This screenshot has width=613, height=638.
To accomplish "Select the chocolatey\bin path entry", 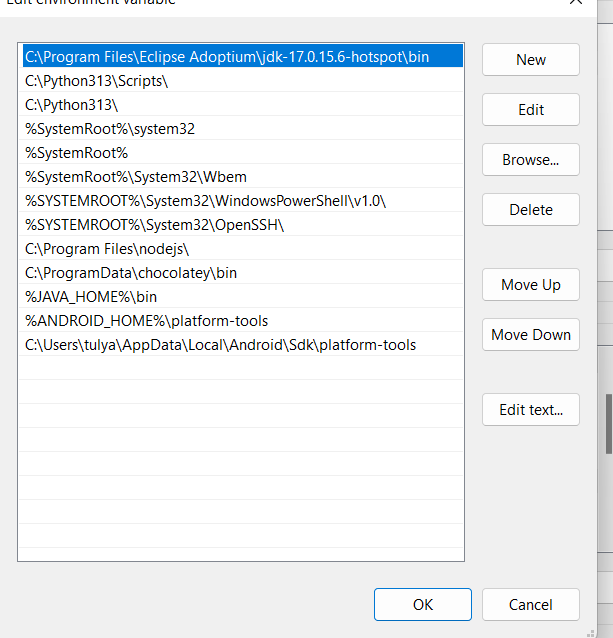I will coord(131,273).
